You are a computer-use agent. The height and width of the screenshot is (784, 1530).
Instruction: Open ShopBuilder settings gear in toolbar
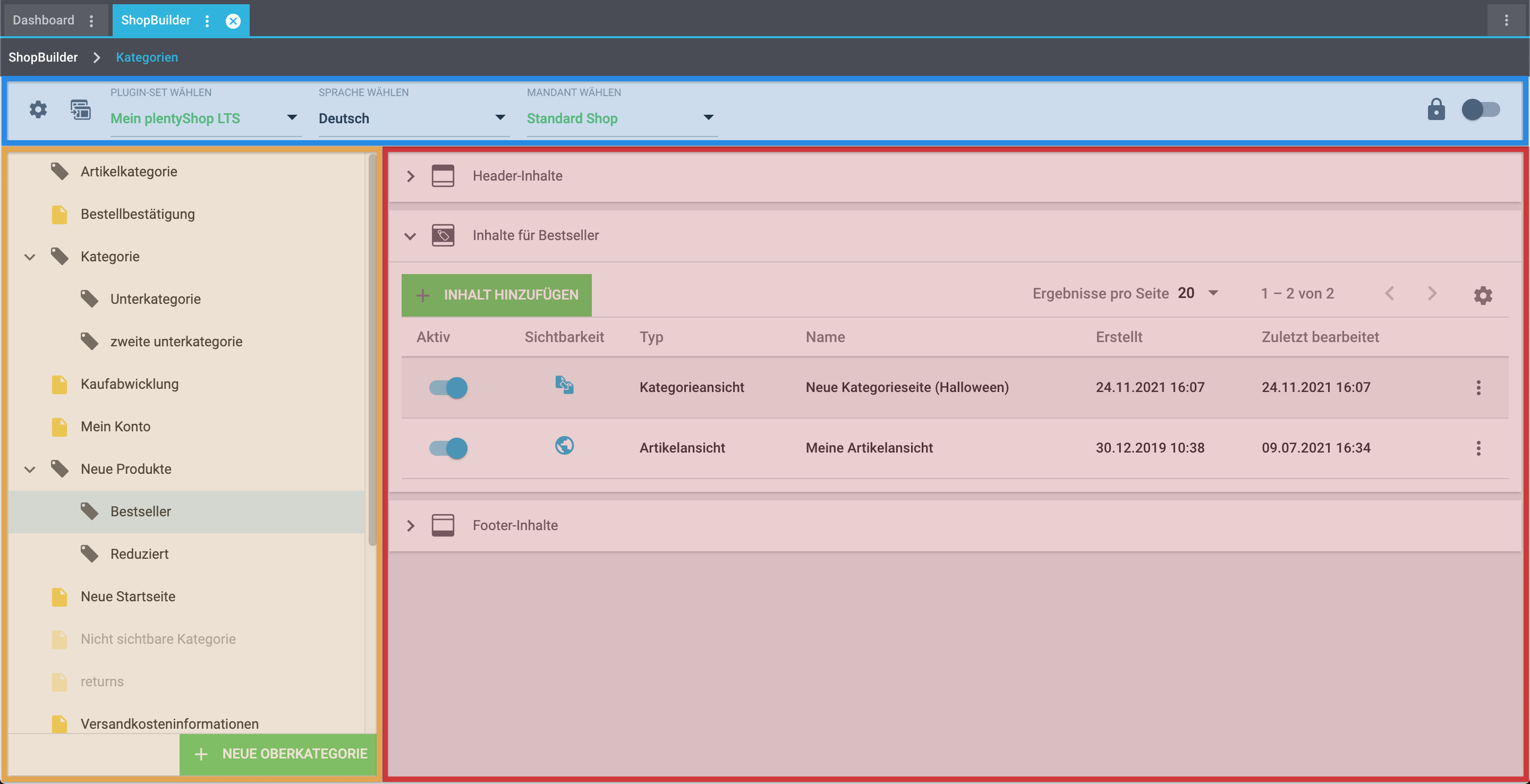pos(38,109)
